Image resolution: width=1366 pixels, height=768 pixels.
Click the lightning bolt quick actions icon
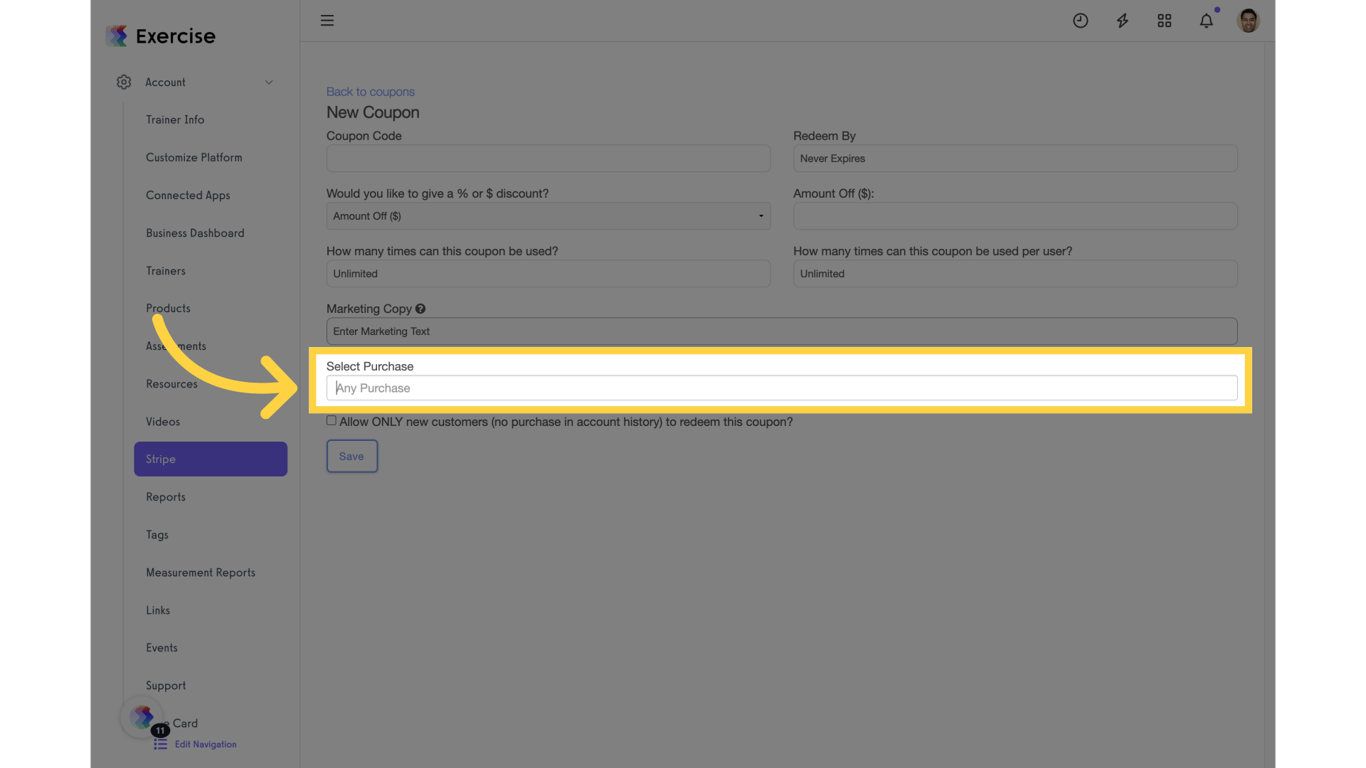click(x=1123, y=20)
